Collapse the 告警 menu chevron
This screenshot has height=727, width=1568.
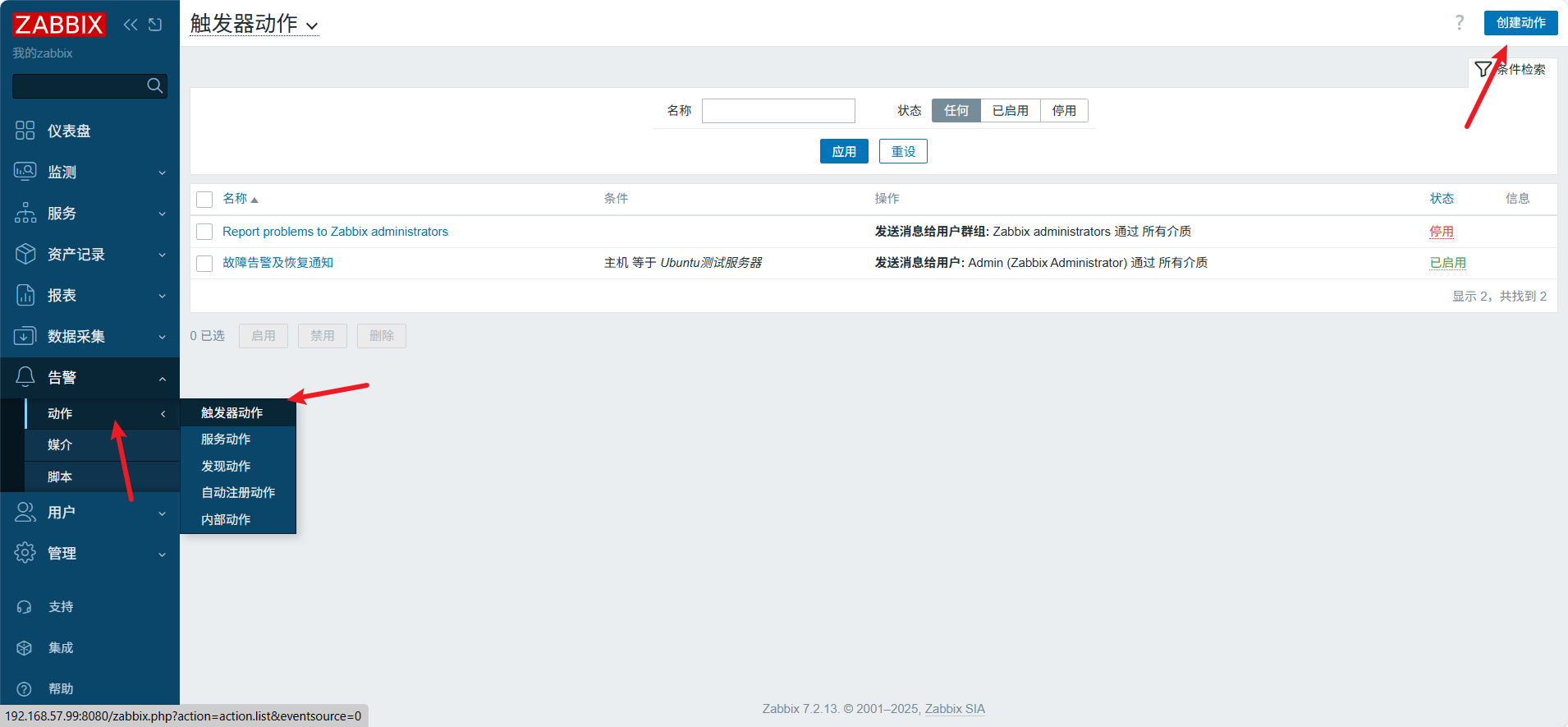tap(162, 379)
